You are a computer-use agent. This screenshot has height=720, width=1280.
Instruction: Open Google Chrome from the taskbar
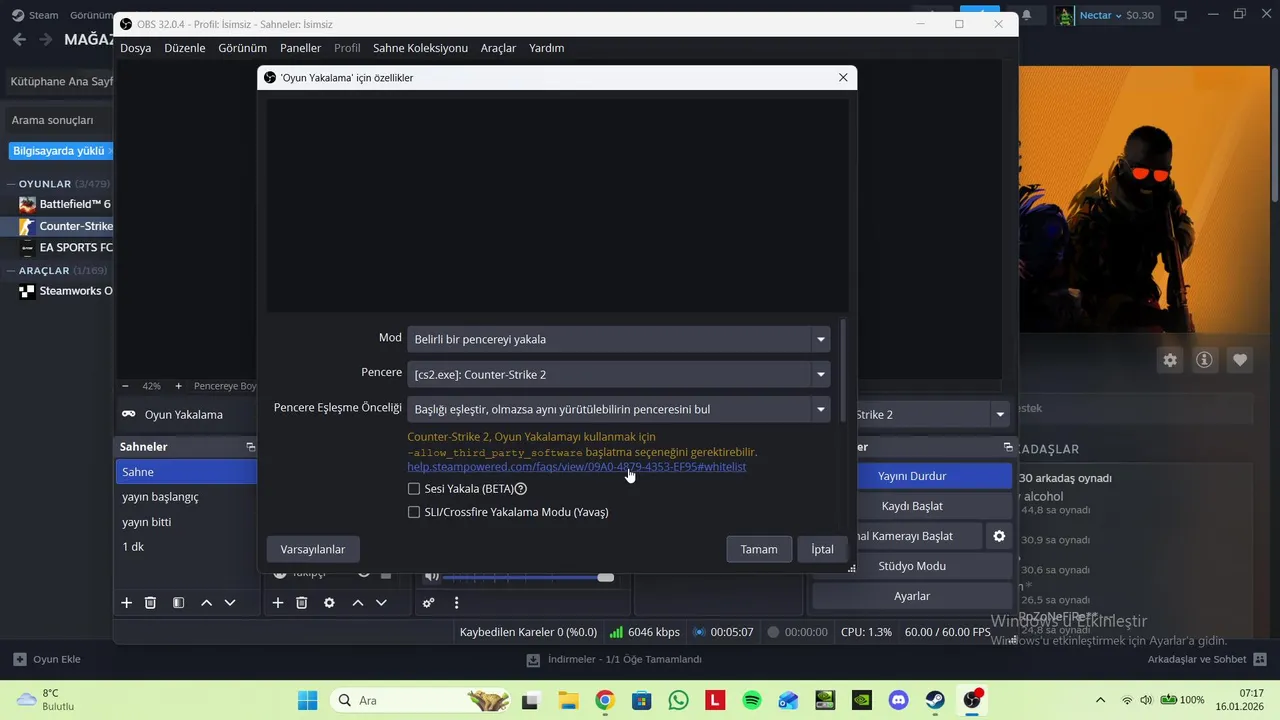(604, 700)
